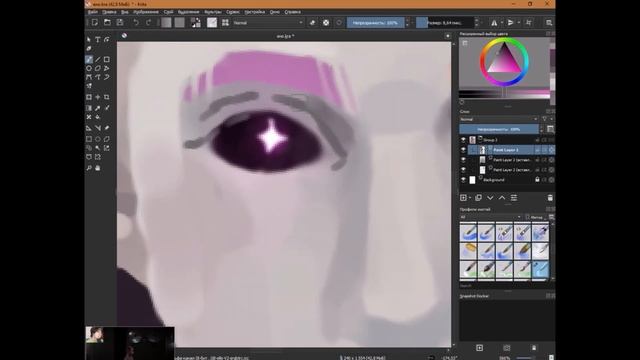Pick a color in the triangle selector
This screenshot has height=360, width=640.
(504, 60)
